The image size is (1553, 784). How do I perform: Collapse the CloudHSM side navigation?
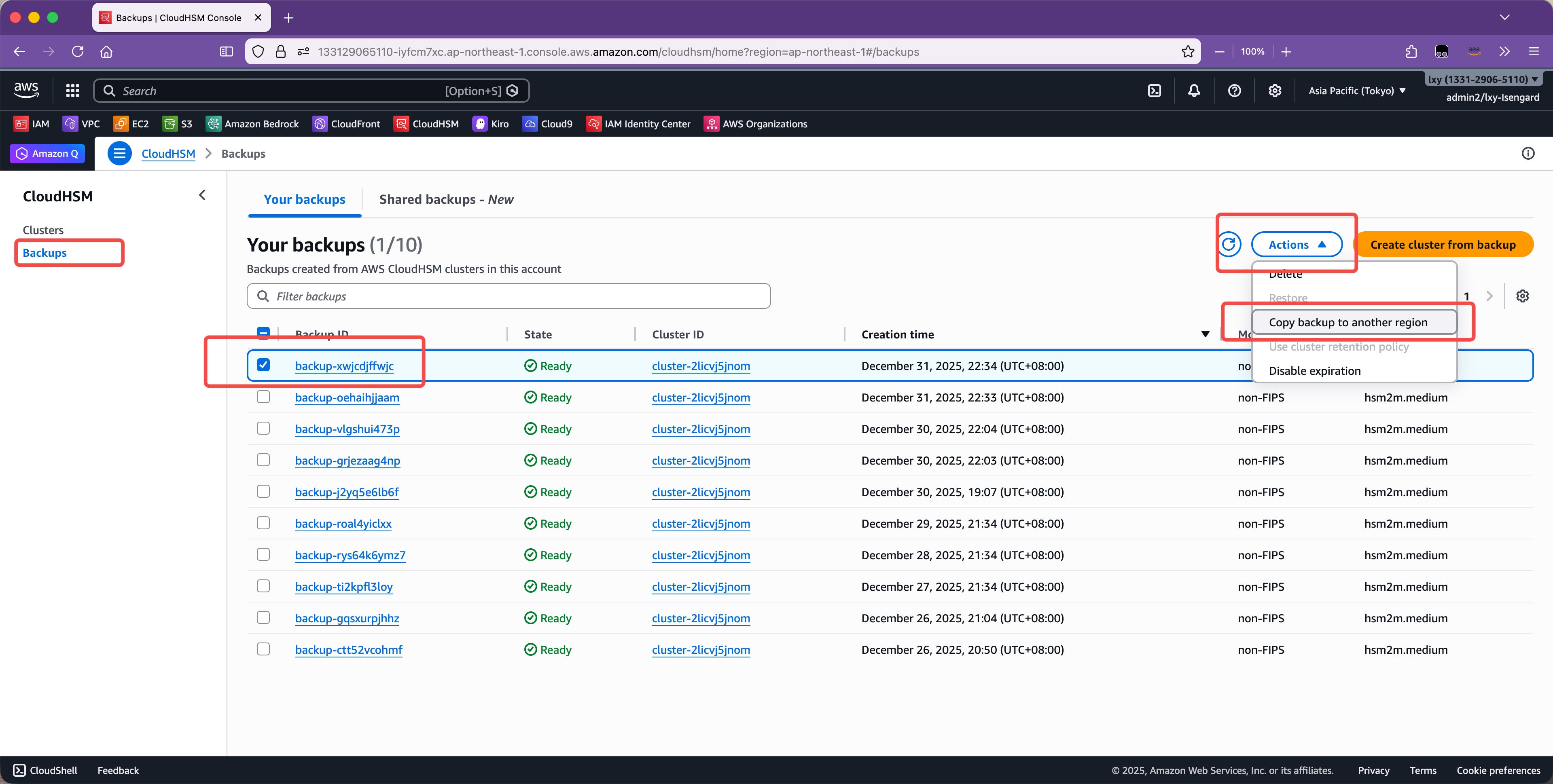pyautogui.click(x=203, y=195)
